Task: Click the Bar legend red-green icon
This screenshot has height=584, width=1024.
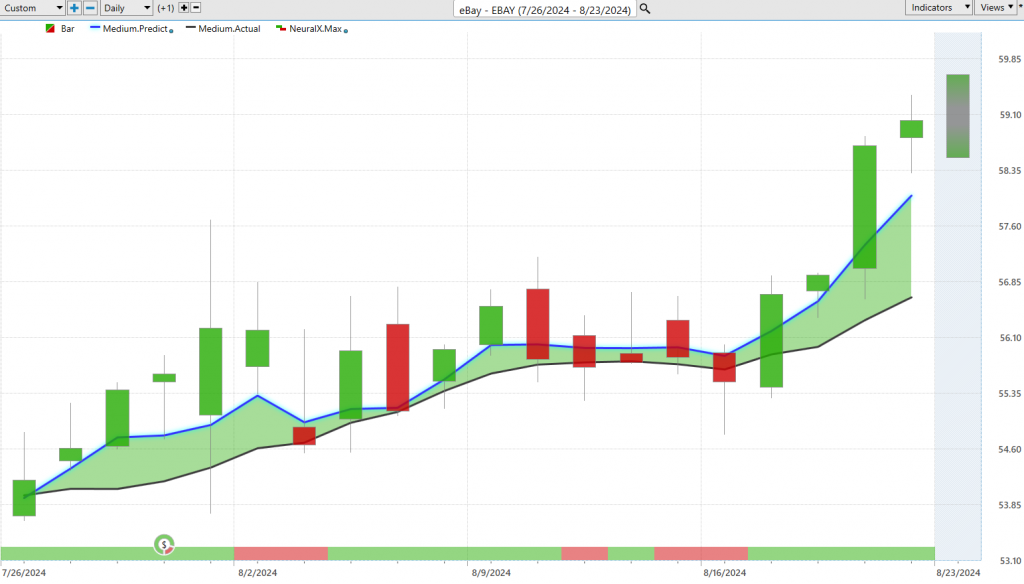Action: click(x=50, y=29)
